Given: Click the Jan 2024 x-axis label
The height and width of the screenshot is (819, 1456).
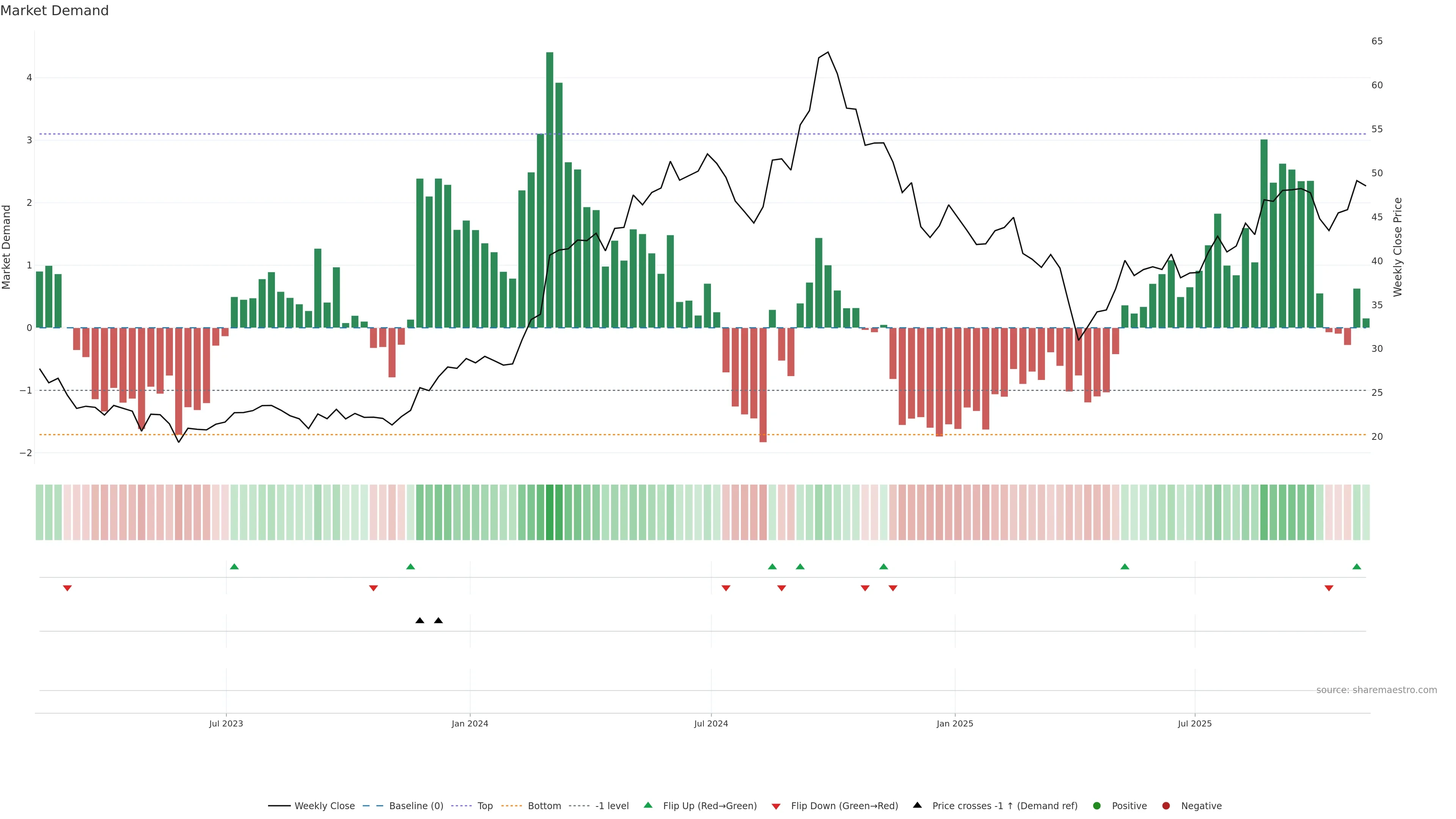Looking at the screenshot, I should [x=470, y=723].
